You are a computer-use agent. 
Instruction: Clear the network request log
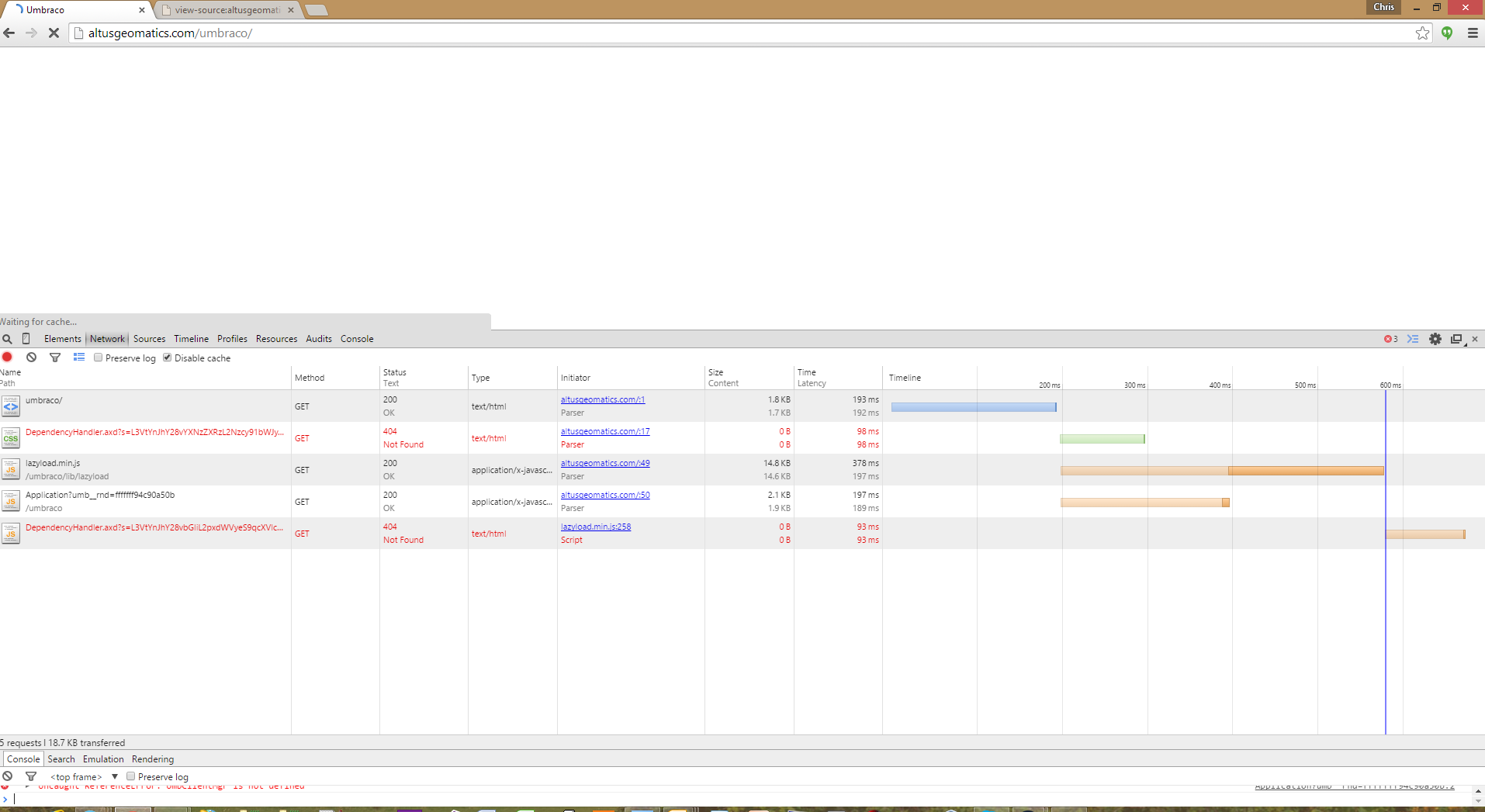coord(31,358)
